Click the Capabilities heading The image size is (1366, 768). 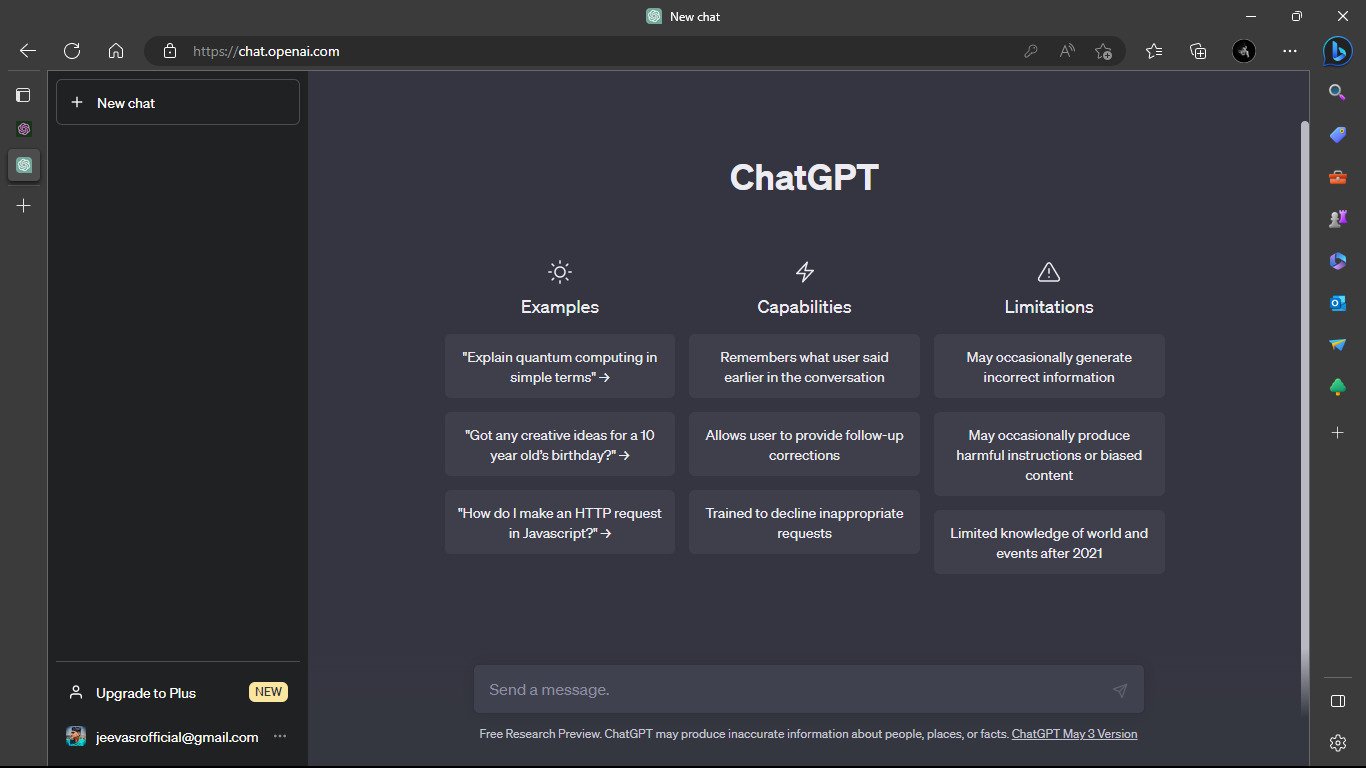(804, 307)
